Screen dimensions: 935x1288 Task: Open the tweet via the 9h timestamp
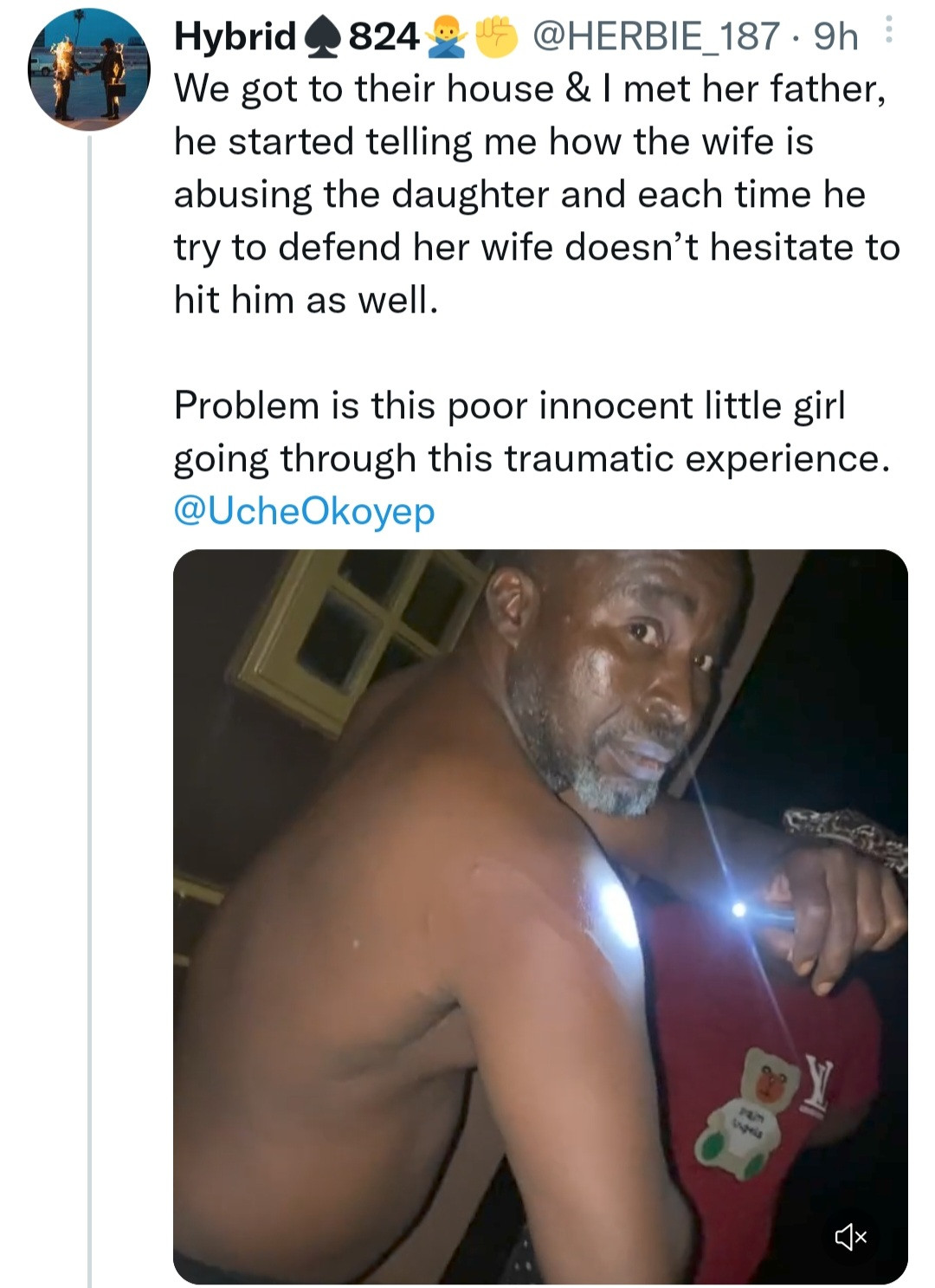click(836, 37)
